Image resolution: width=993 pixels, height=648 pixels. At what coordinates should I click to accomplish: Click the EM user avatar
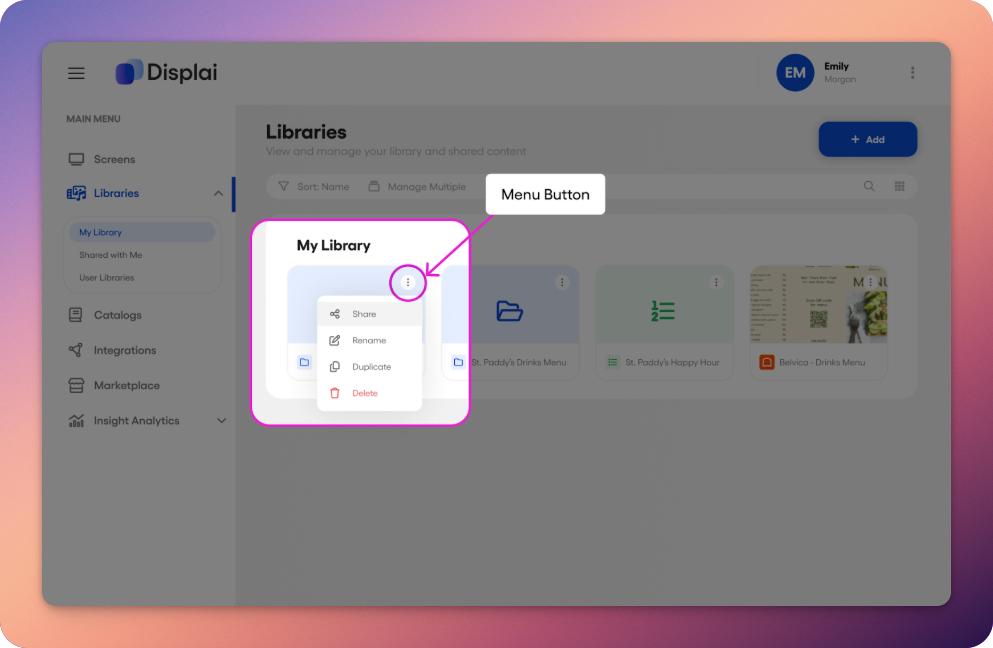795,73
